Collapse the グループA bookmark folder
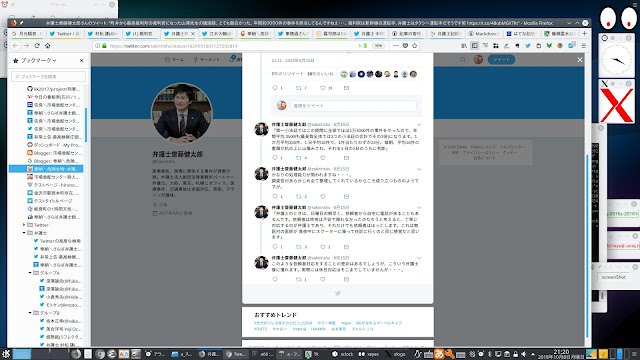640x360 pixels. (x=30, y=273)
